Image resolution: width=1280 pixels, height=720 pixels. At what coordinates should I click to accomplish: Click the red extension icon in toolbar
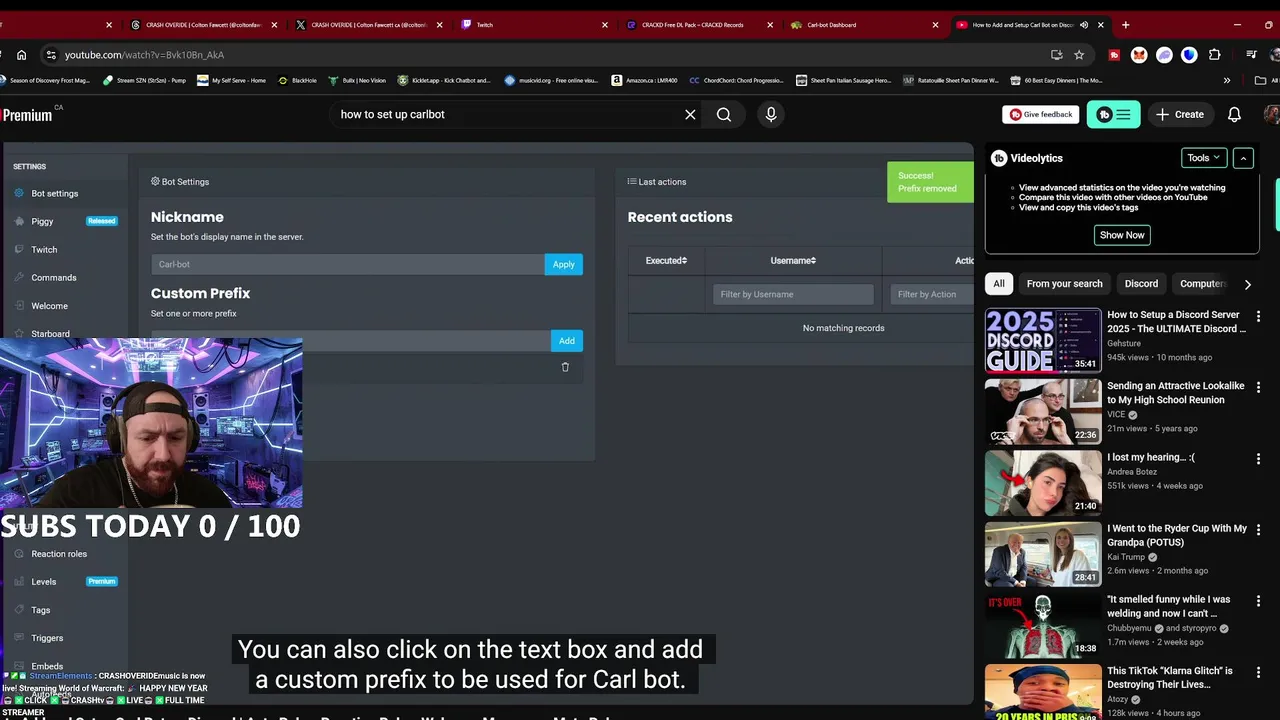click(1114, 55)
